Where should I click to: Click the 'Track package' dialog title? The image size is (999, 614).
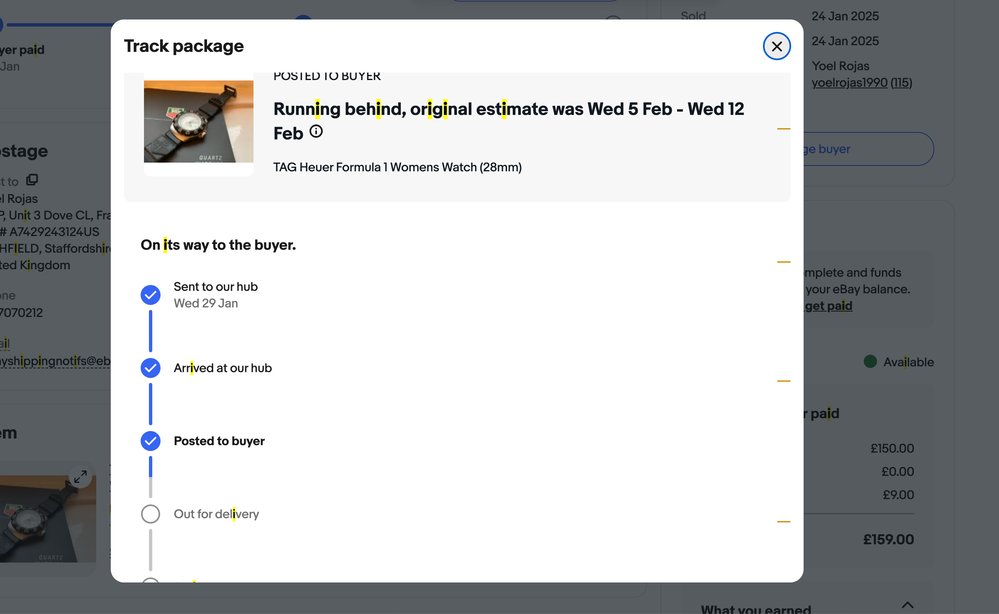point(184,46)
